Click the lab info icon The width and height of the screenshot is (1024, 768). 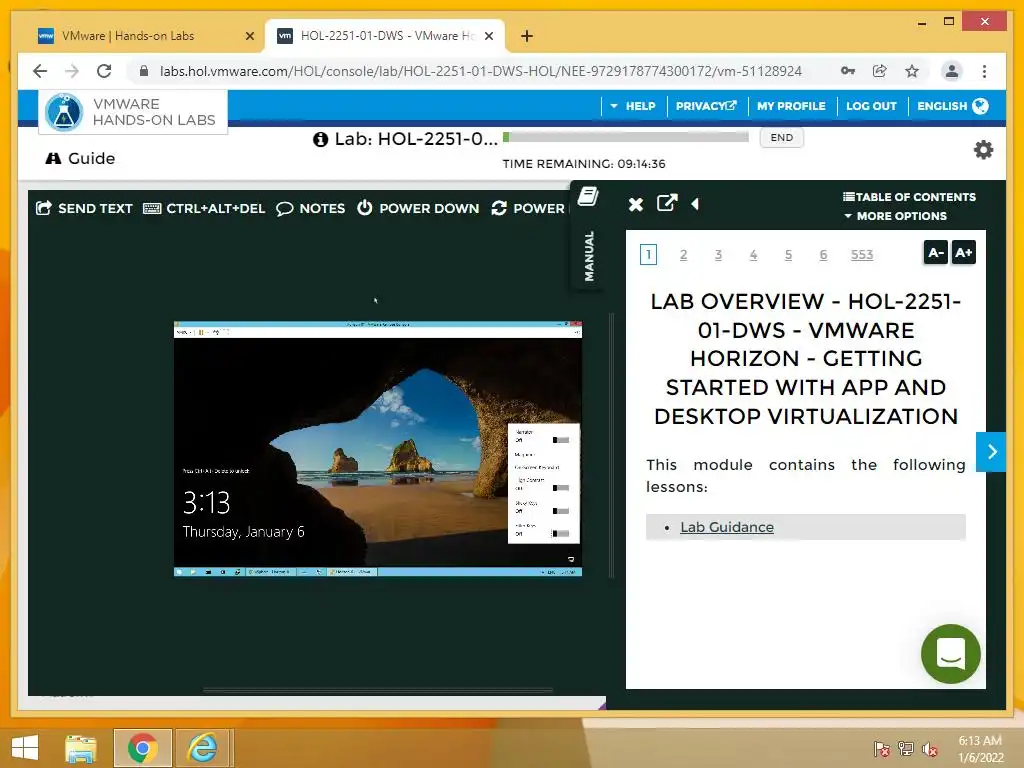(x=320, y=139)
